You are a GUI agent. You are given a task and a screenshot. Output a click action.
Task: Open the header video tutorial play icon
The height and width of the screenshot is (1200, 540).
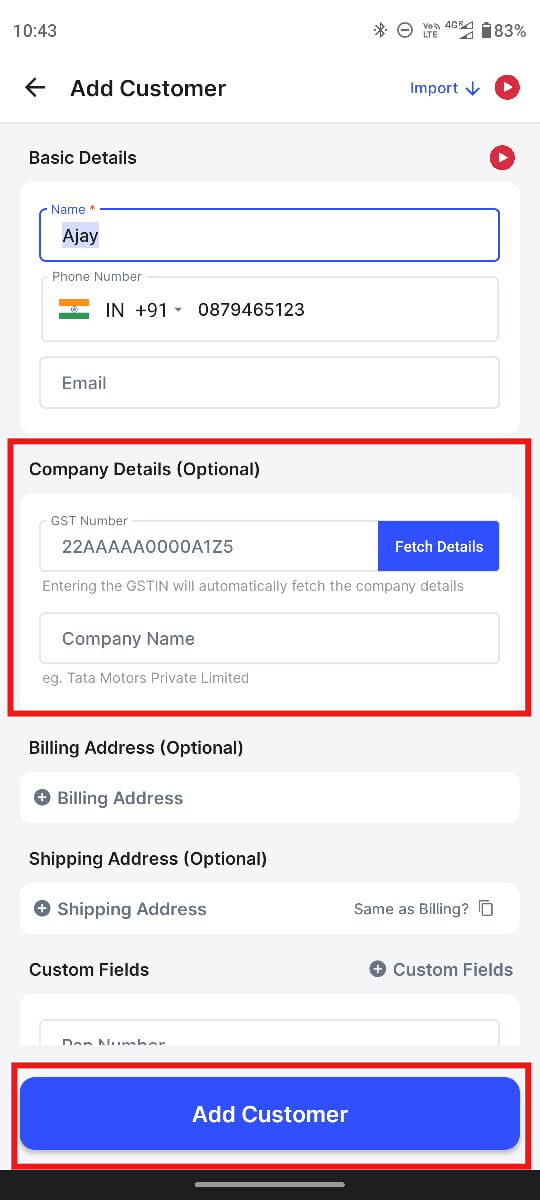508,88
